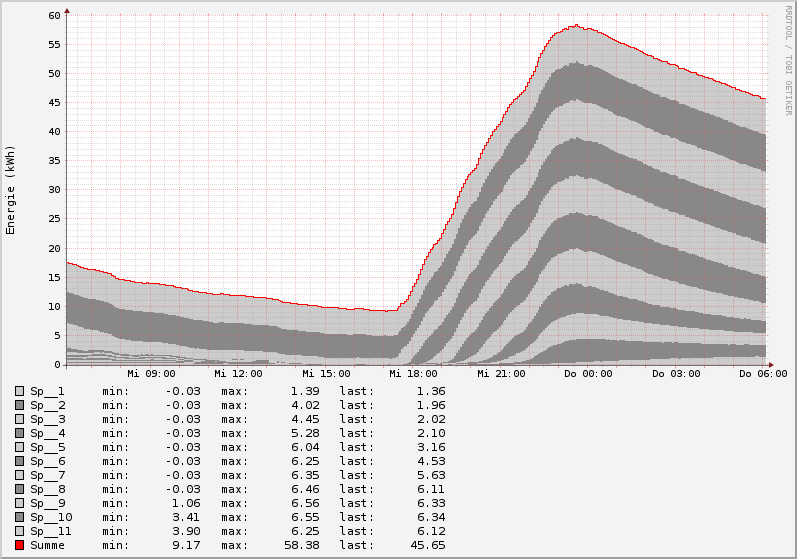Screen dimensions: 797x559
Task: Click the Sp__1 legend color box
Action: (x=19, y=391)
